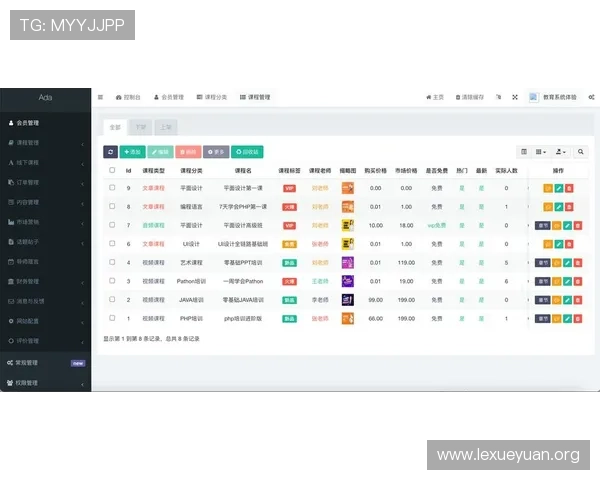The image size is (600, 480).
Task: Check the checkbox for row id 2
Action: tap(112, 299)
